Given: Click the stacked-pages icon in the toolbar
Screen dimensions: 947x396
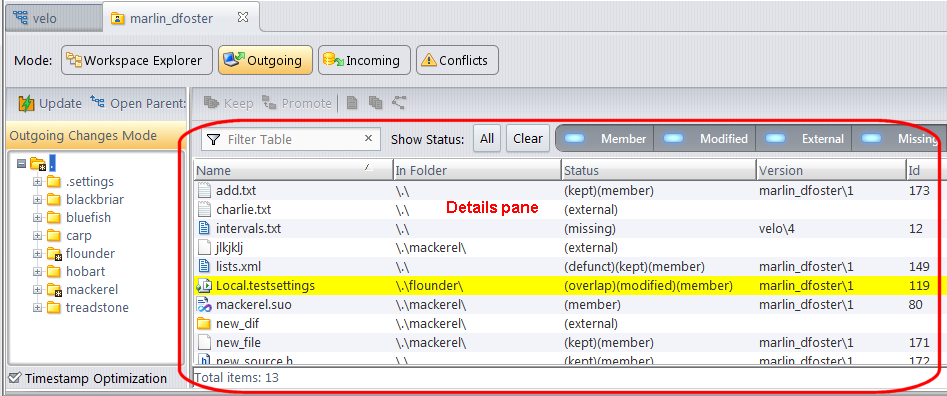Looking at the screenshot, I should click(376, 103).
